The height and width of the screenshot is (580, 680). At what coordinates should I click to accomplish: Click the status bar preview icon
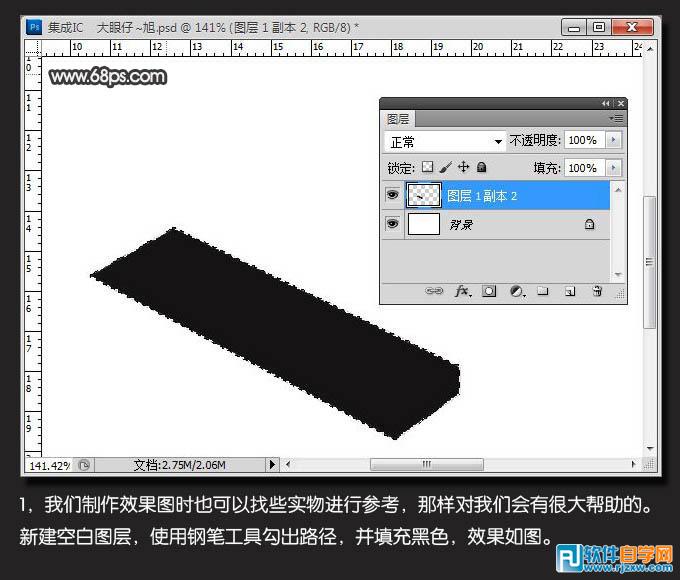(x=84, y=465)
